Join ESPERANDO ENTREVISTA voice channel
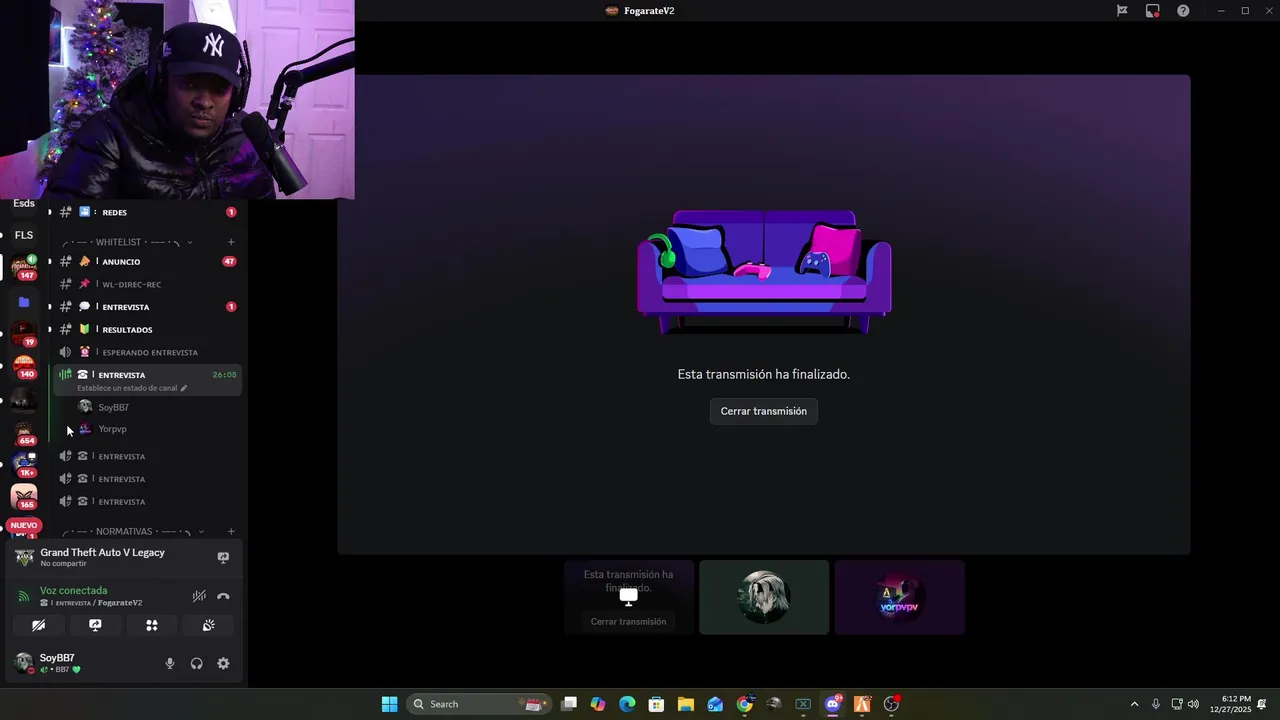Screen dimensions: 1280x720 click(x=148, y=352)
